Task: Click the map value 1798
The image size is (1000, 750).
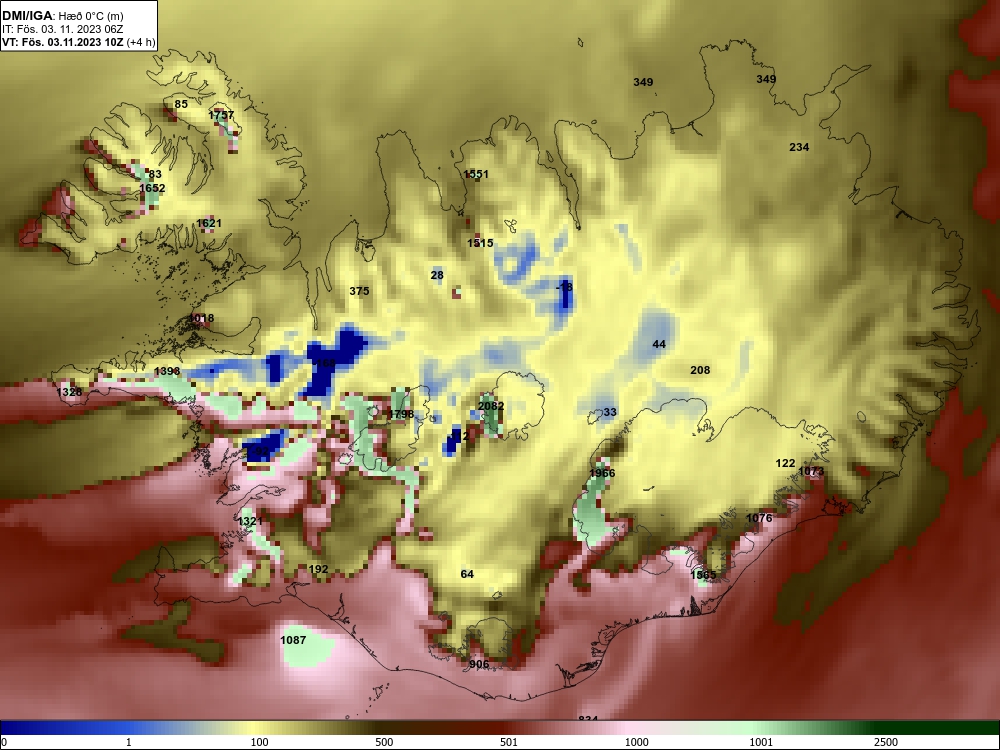Action: coord(401,414)
